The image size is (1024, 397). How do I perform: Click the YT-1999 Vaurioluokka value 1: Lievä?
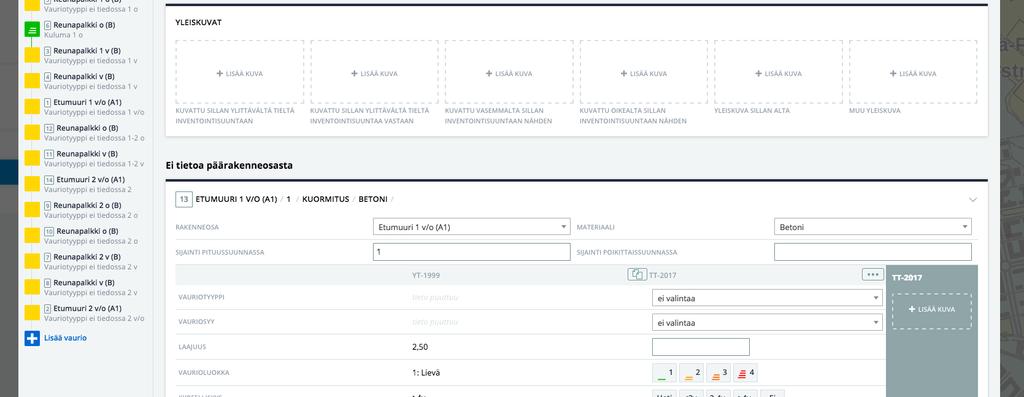click(x=426, y=373)
